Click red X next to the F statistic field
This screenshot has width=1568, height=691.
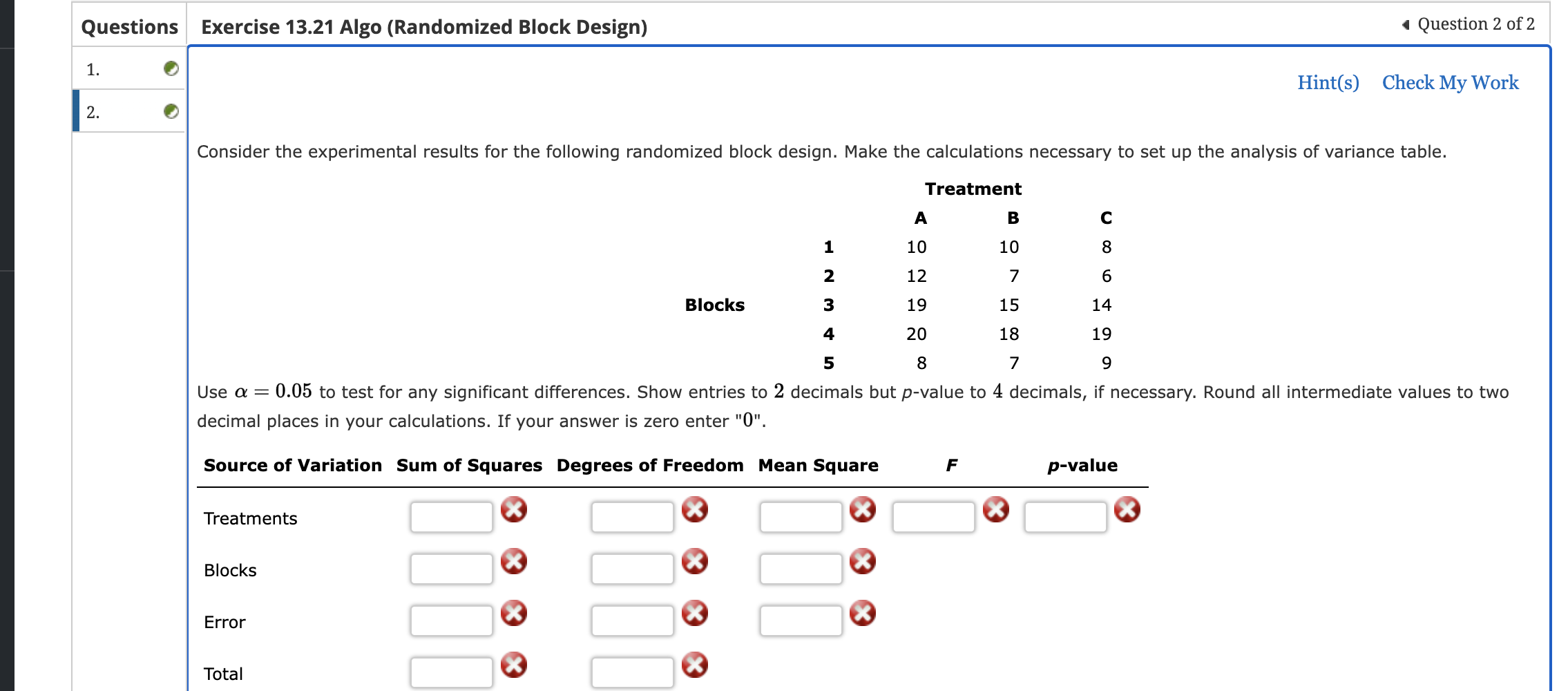click(x=995, y=509)
